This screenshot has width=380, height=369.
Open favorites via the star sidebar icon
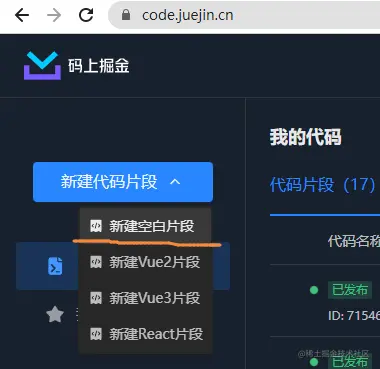(55, 315)
